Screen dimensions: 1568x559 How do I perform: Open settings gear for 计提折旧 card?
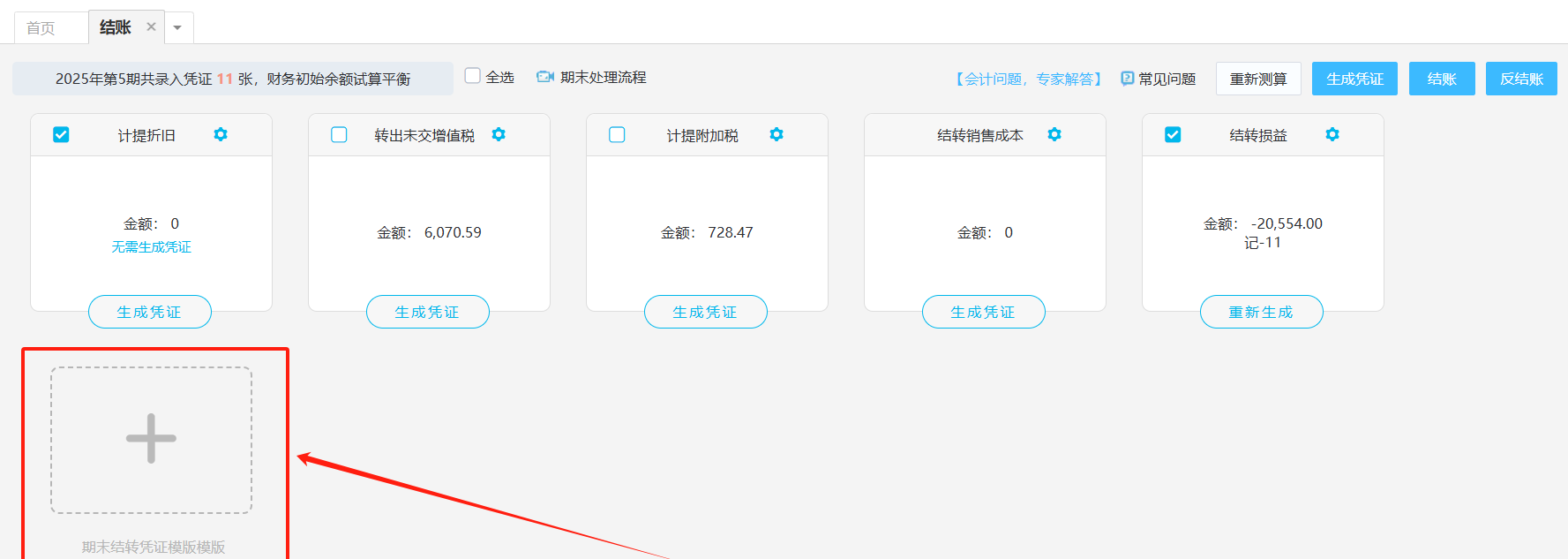click(x=221, y=134)
